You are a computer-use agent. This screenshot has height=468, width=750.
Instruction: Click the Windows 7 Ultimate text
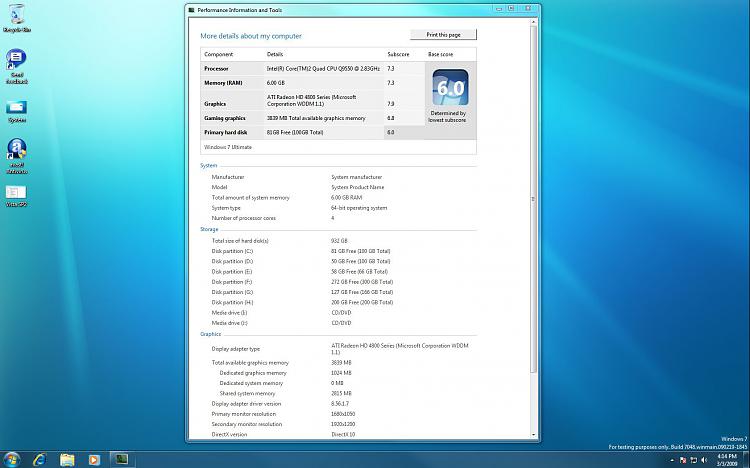click(x=228, y=147)
